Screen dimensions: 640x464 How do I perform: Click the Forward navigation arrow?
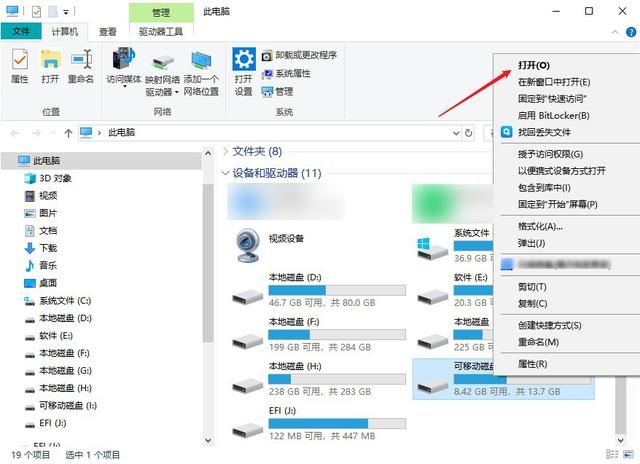point(36,133)
